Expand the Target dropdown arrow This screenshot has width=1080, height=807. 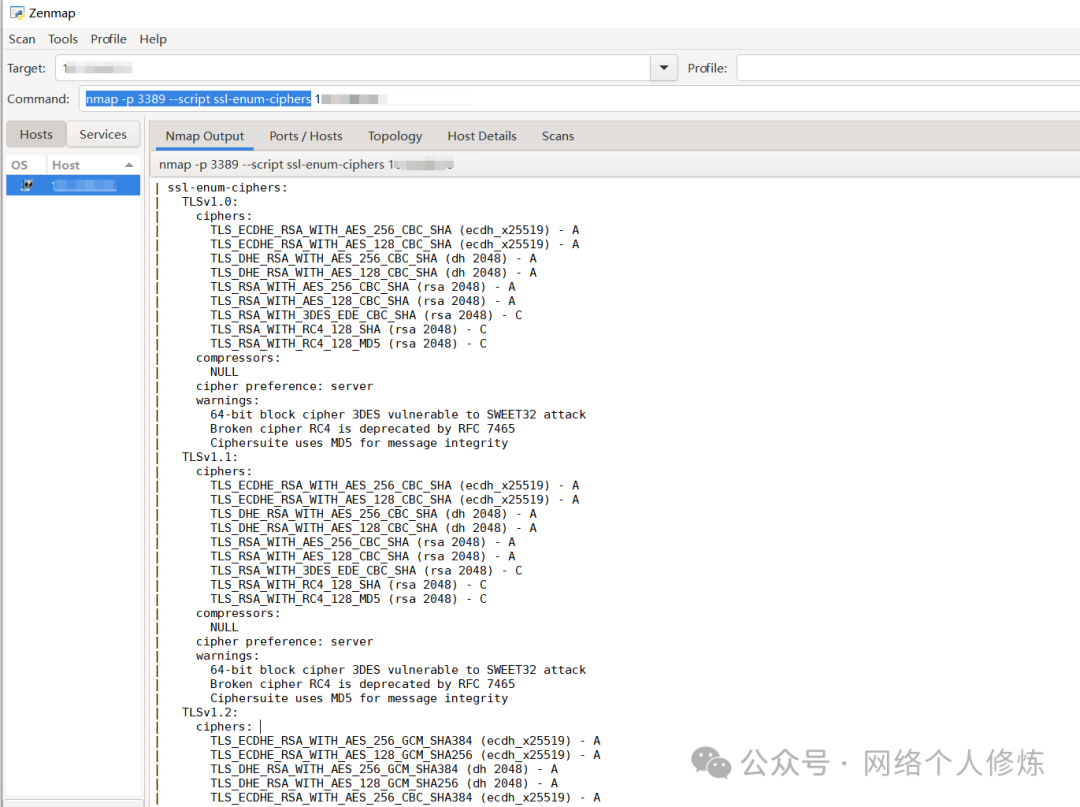pyautogui.click(x=664, y=68)
